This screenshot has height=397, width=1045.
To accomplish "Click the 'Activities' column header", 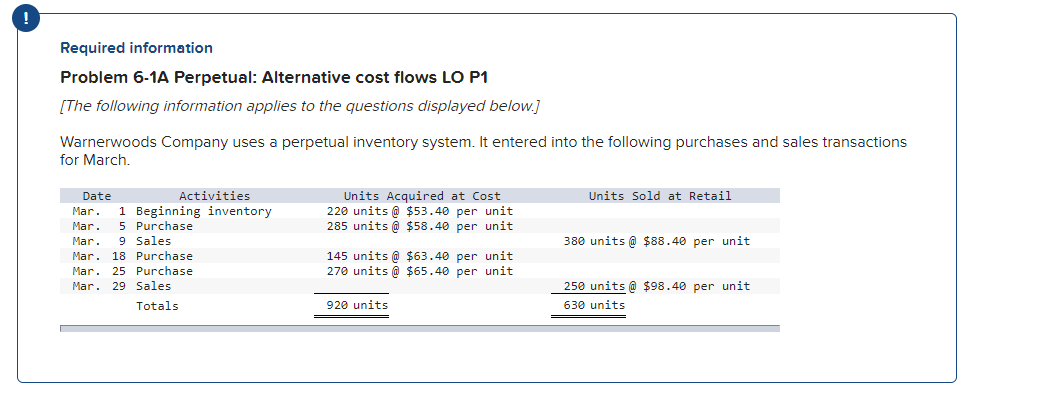I will 215,196.
